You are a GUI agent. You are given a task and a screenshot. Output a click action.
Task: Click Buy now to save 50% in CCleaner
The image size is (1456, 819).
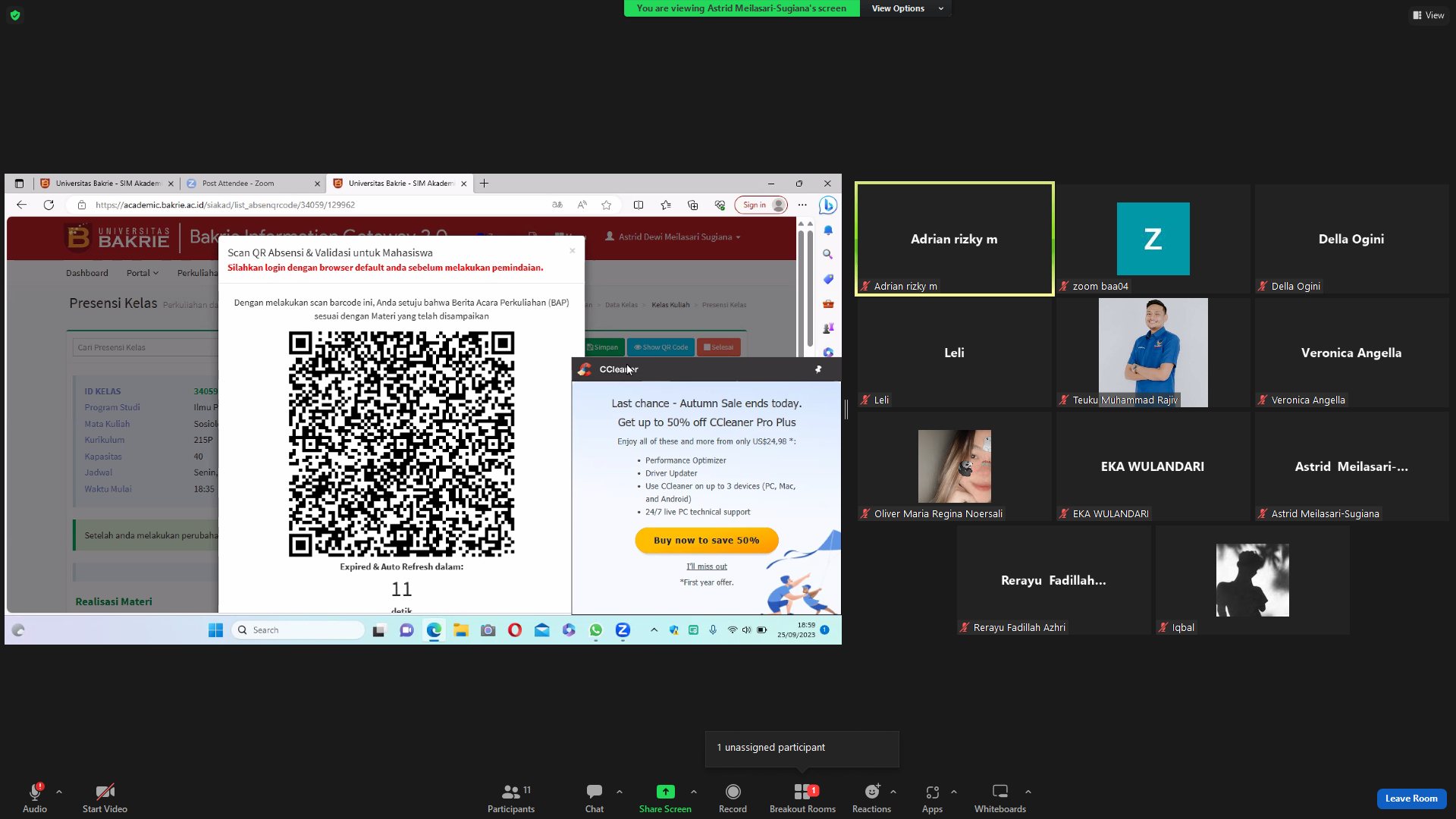tap(707, 541)
